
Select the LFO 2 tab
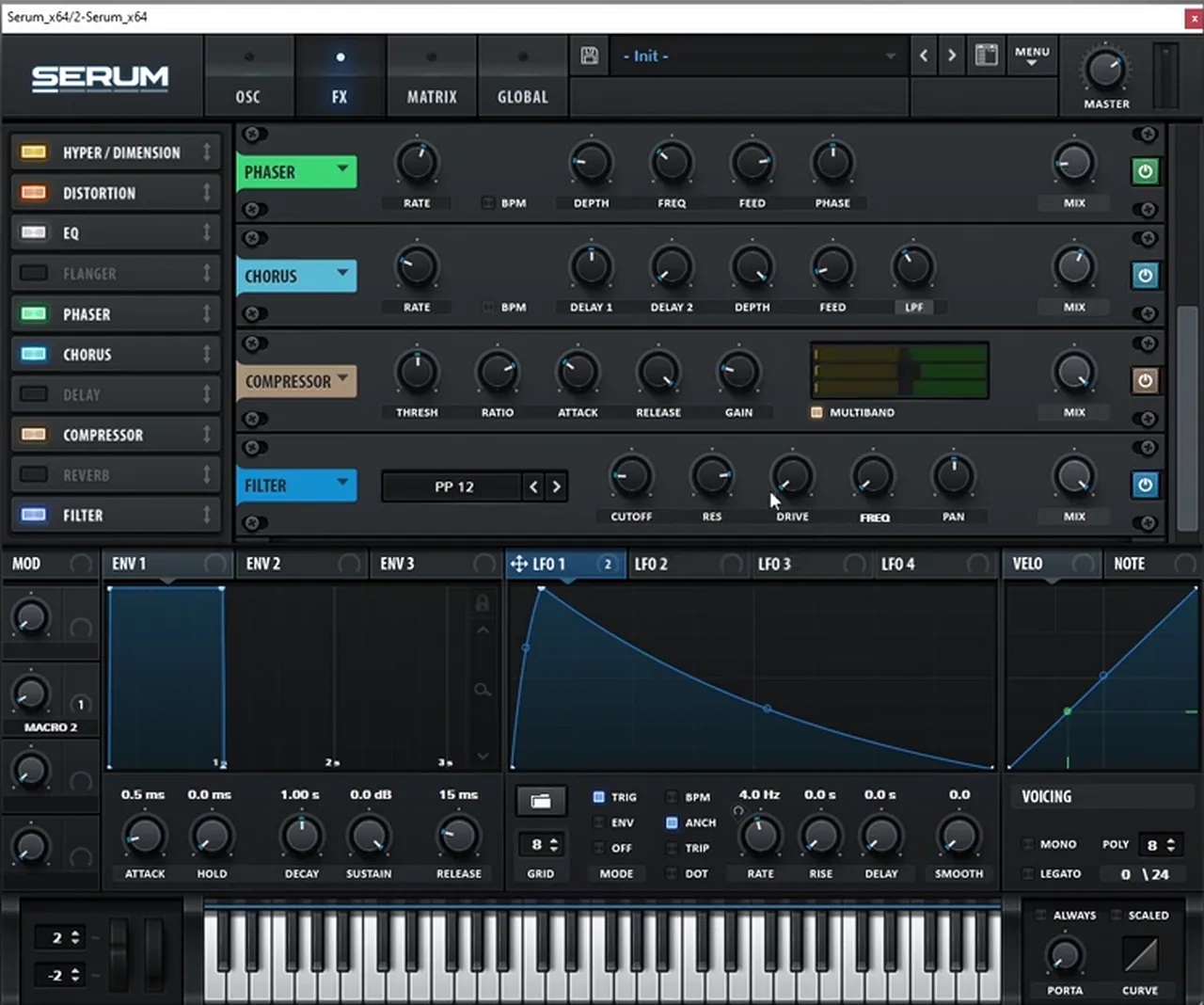point(688,564)
